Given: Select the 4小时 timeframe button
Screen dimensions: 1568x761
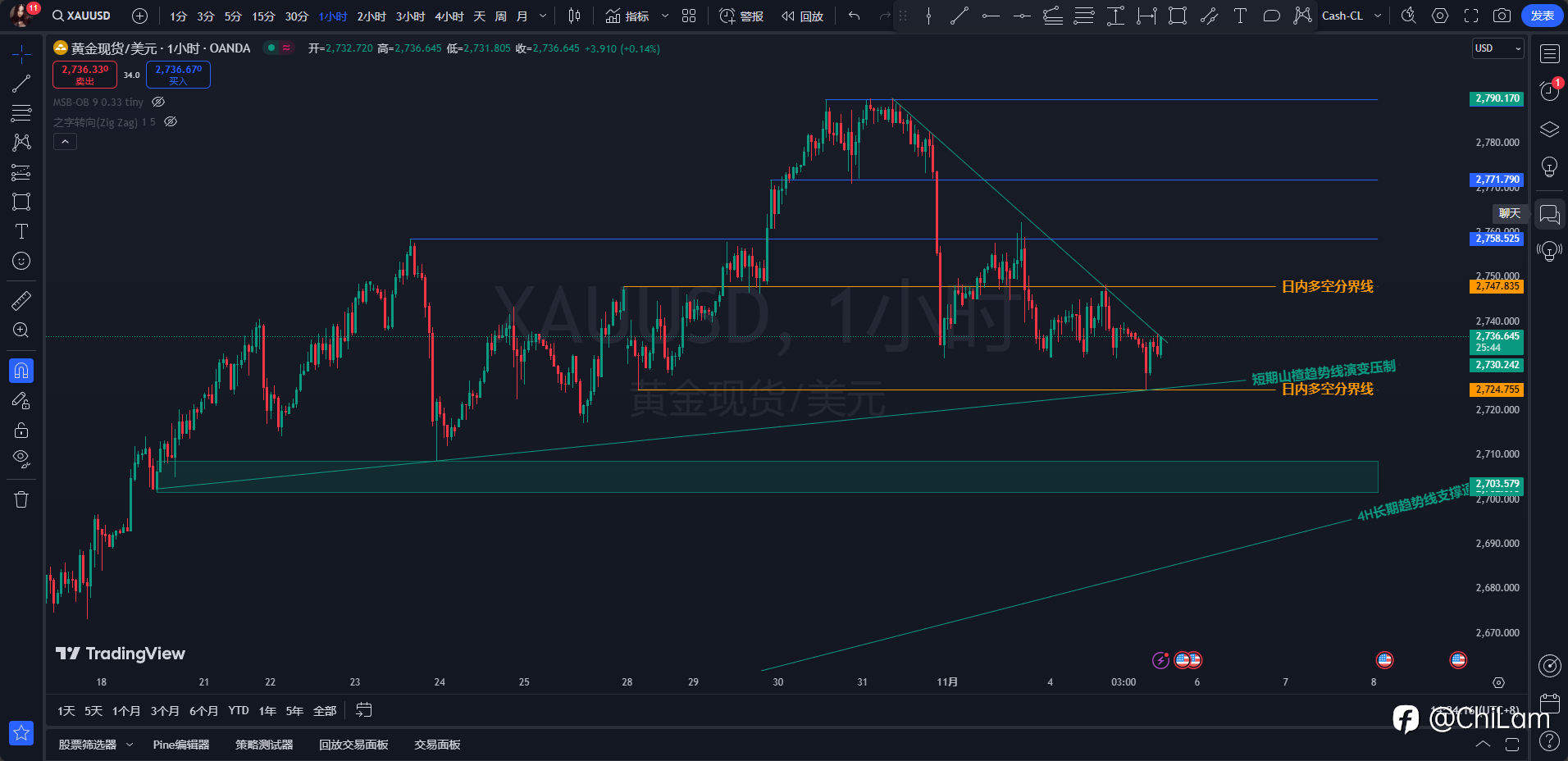Looking at the screenshot, I should point(449,16).
